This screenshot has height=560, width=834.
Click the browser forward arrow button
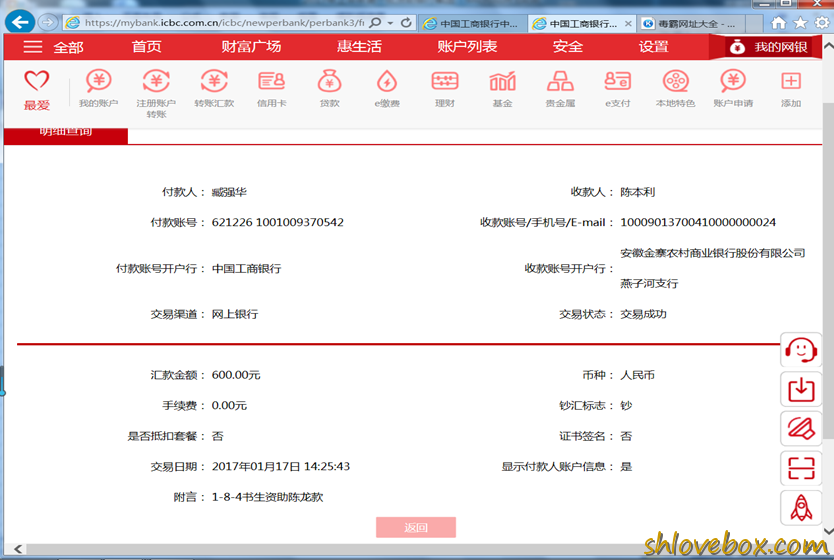click(x=48, y=22)
